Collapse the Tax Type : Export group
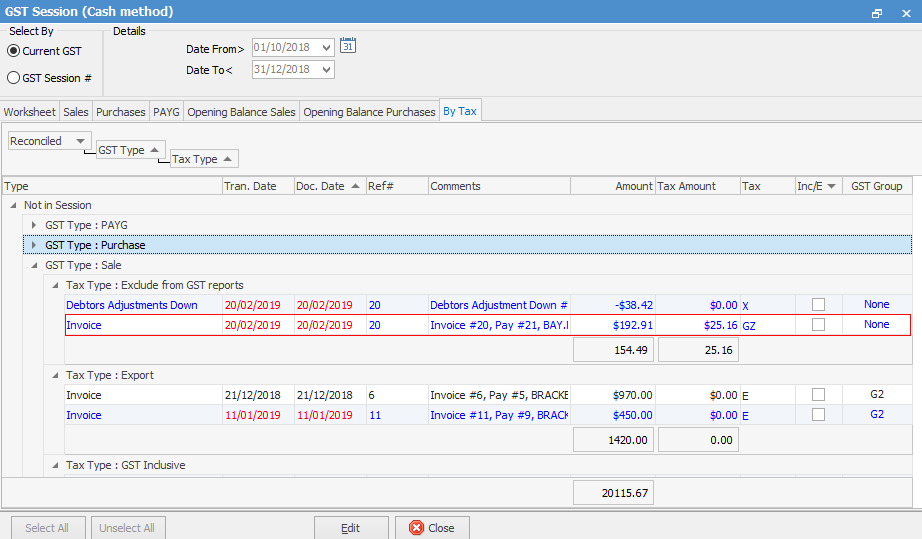The image size is (922, 539). 55,375
